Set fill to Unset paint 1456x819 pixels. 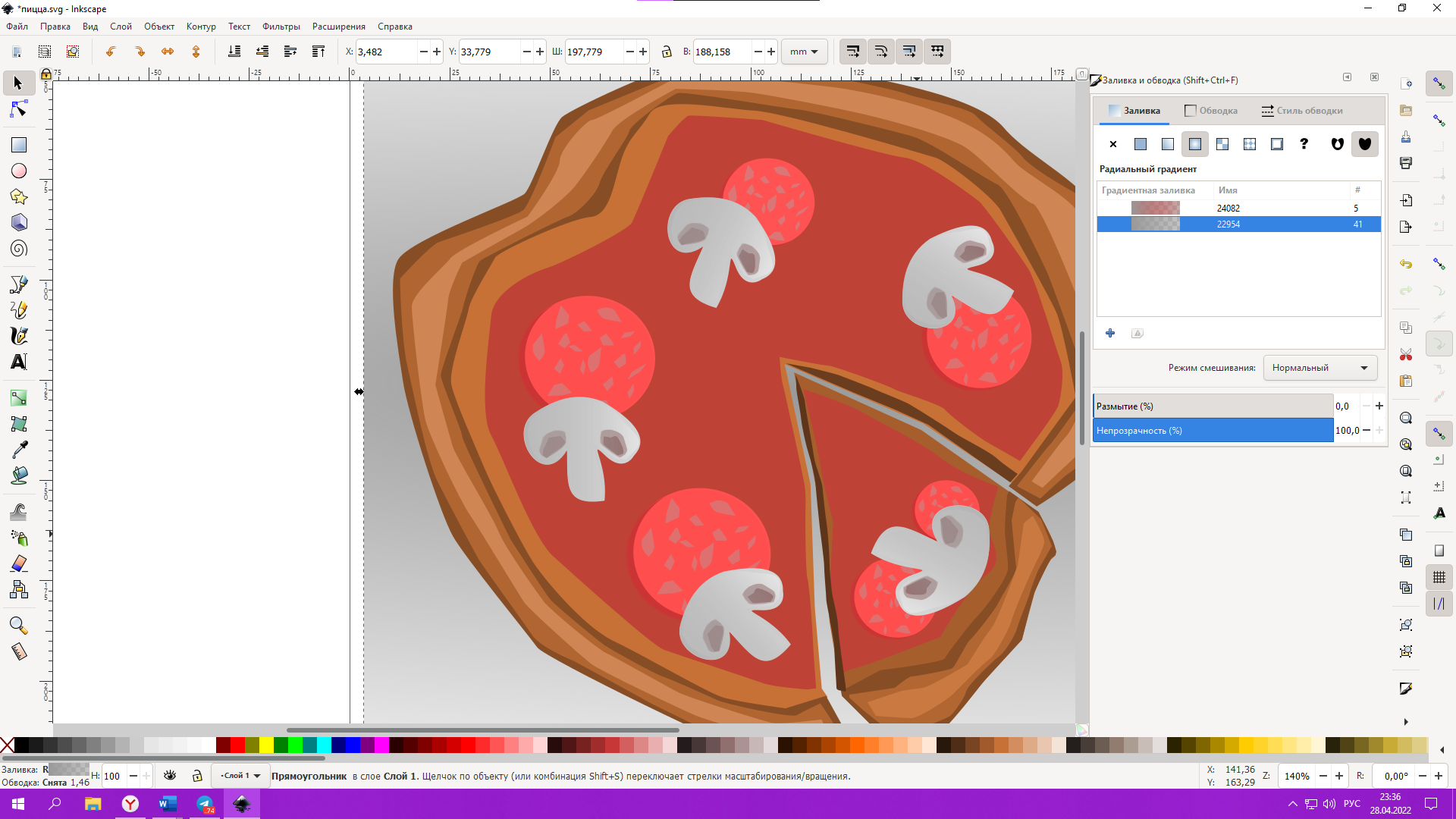pos(1304,144)
